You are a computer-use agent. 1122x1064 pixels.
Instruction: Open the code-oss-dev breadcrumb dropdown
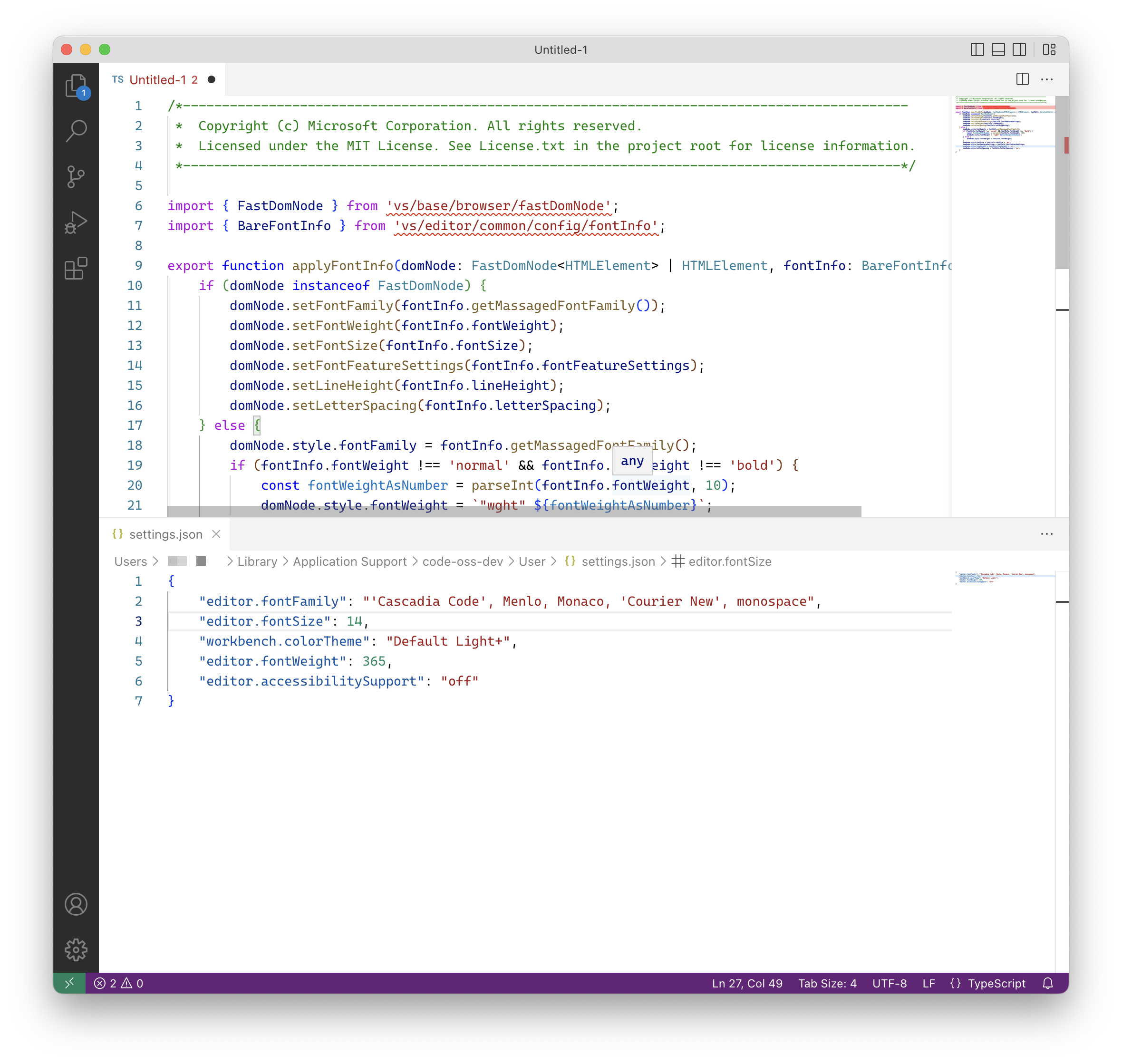[x=463, y=561]
